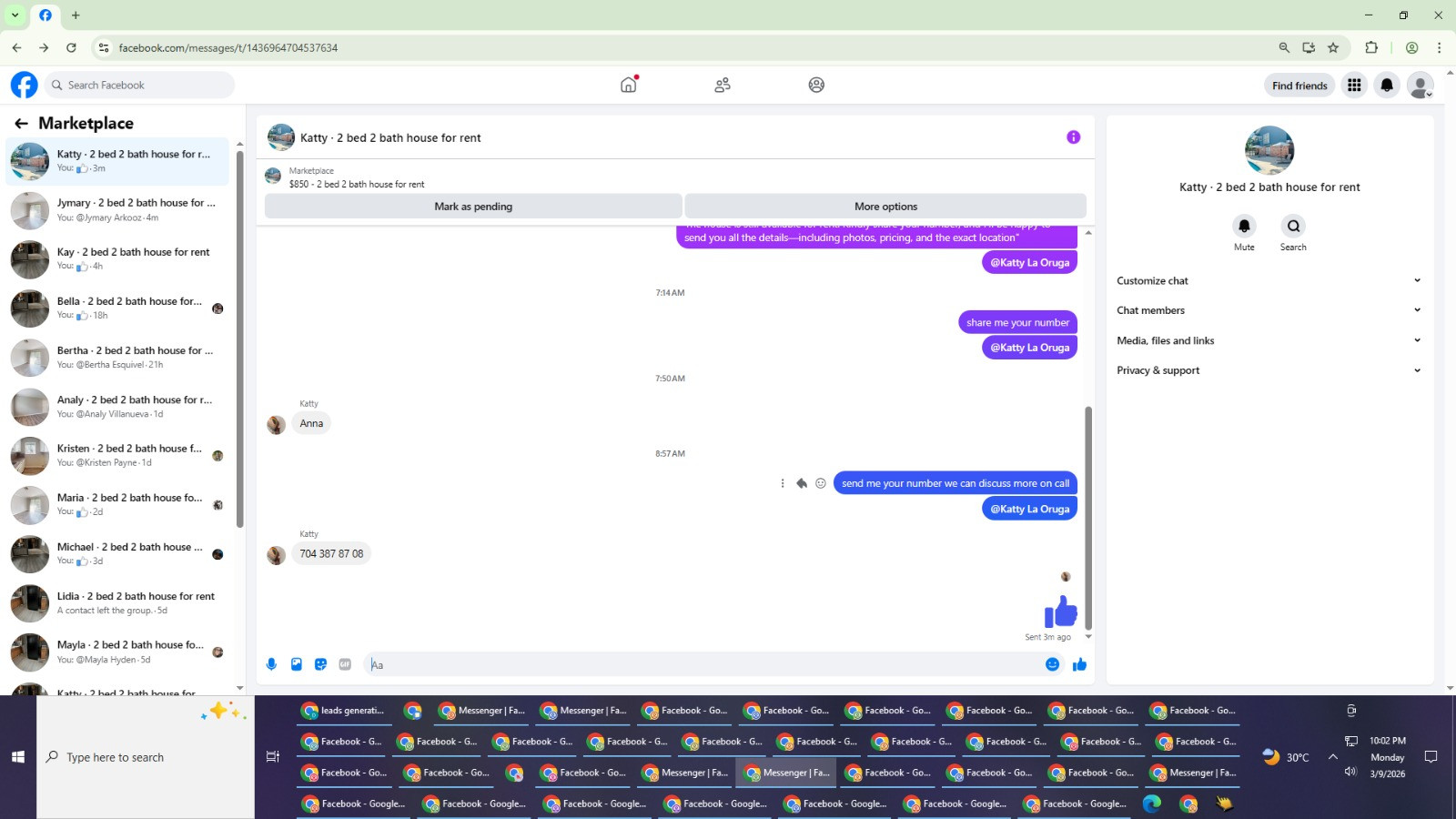Open Mayla 2 bed 2 bath conversation
Image resolution: width=1456 pixels, height=819 pixels.
pyautogui.click(x=118, y=652)
